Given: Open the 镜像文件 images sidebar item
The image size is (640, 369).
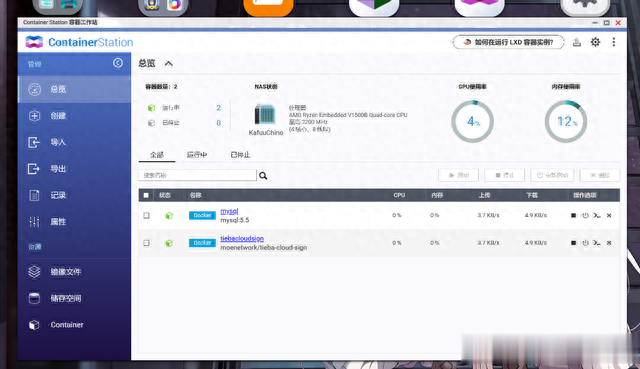Looking at the screenshot, I should click(74, 271).
